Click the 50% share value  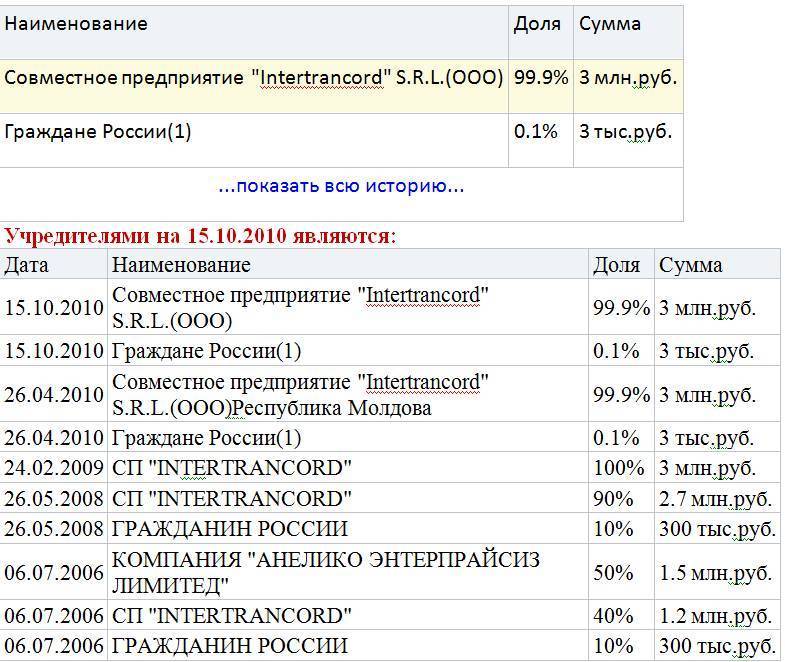coord(613,572)
